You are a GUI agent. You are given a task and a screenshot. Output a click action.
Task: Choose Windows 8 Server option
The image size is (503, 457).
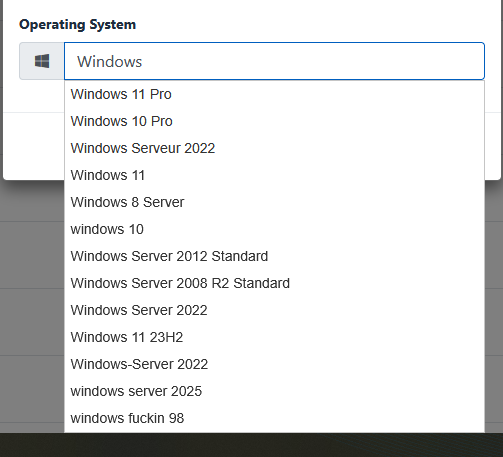[x=274, y=202]
